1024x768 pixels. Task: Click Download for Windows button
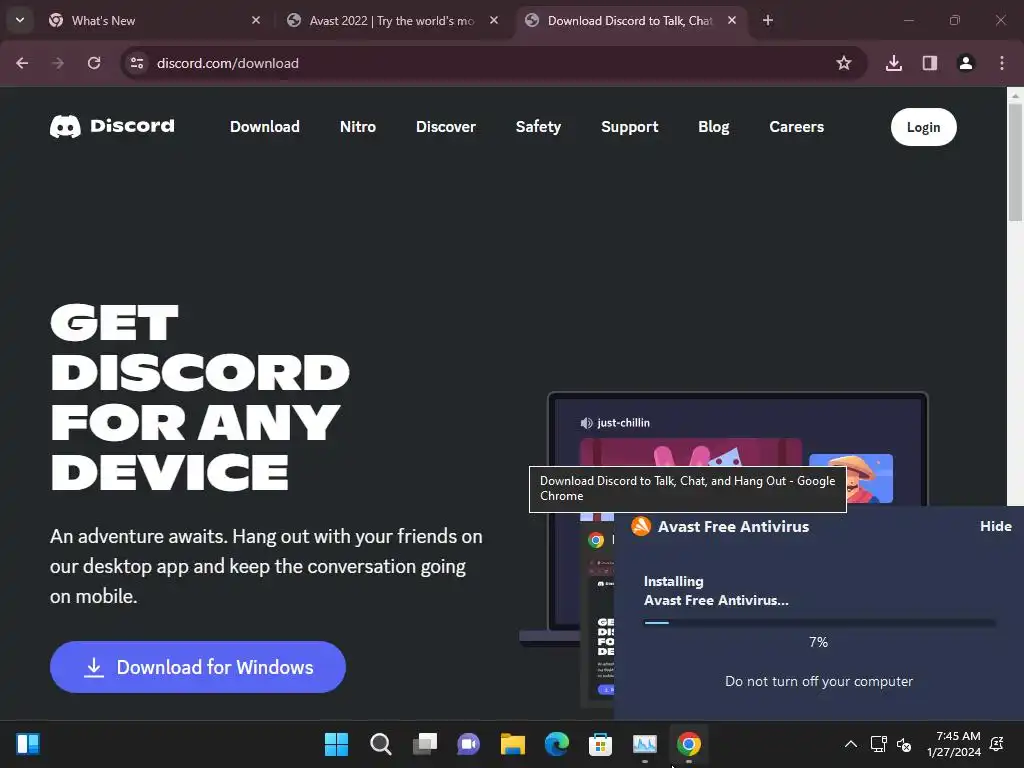click(198, 667)
